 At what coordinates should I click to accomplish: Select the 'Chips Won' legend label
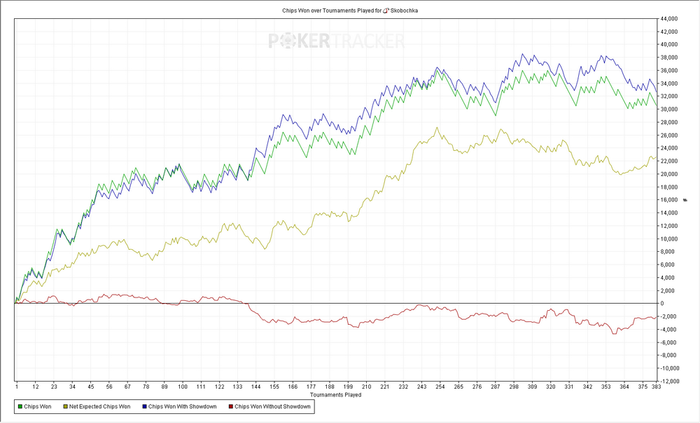(38, 406)
